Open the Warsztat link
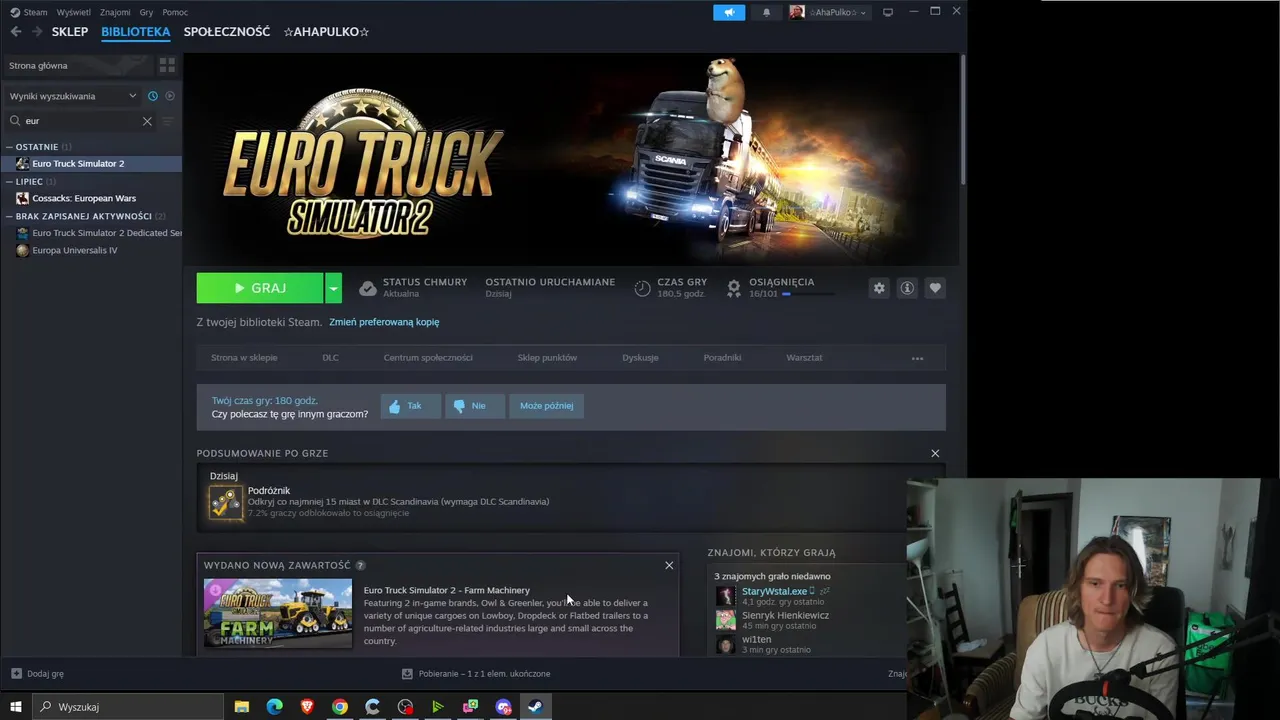This screenshot has height=720, width=1280. (x=804, y=358)
